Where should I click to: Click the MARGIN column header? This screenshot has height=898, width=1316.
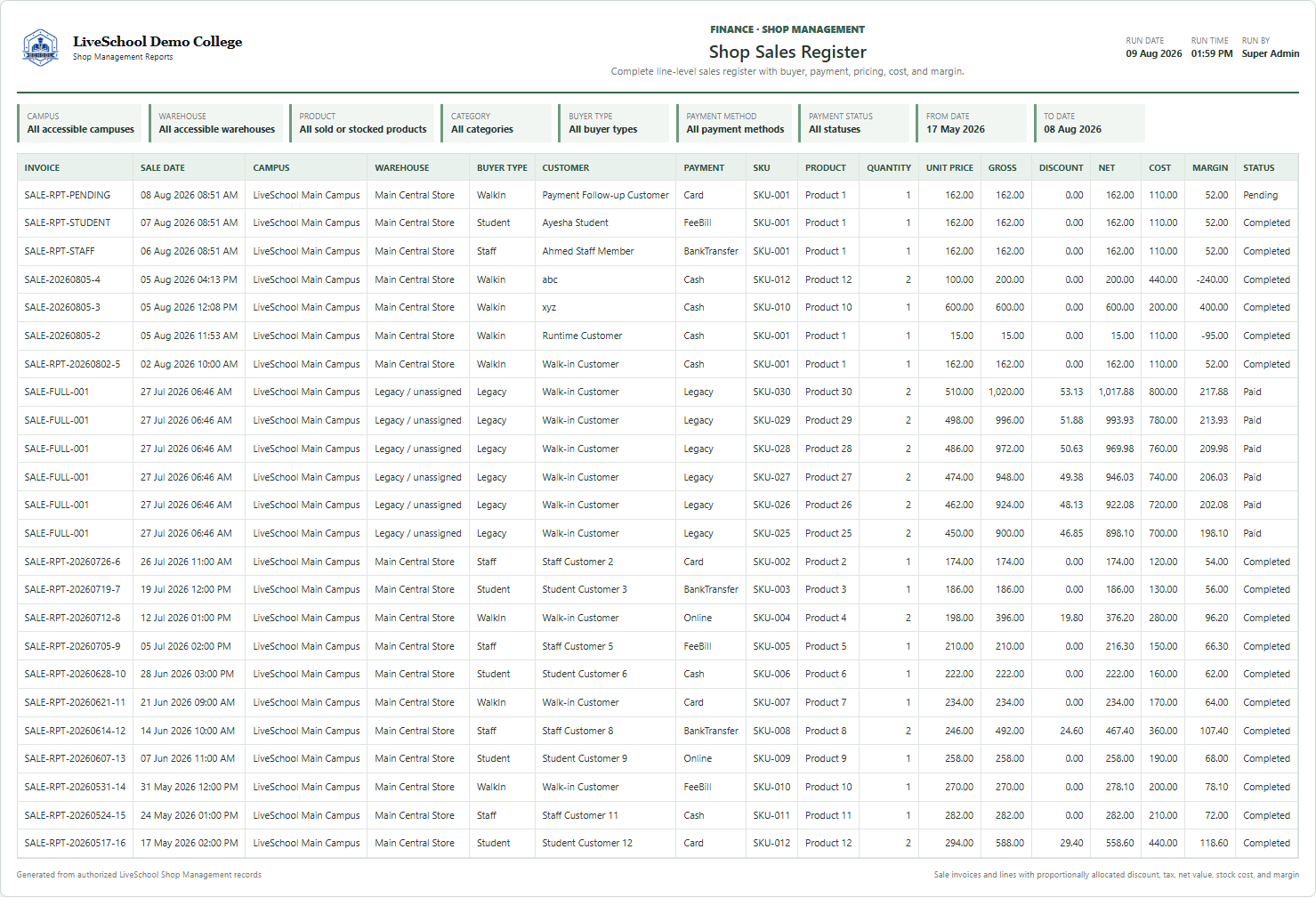(1210, 167)
